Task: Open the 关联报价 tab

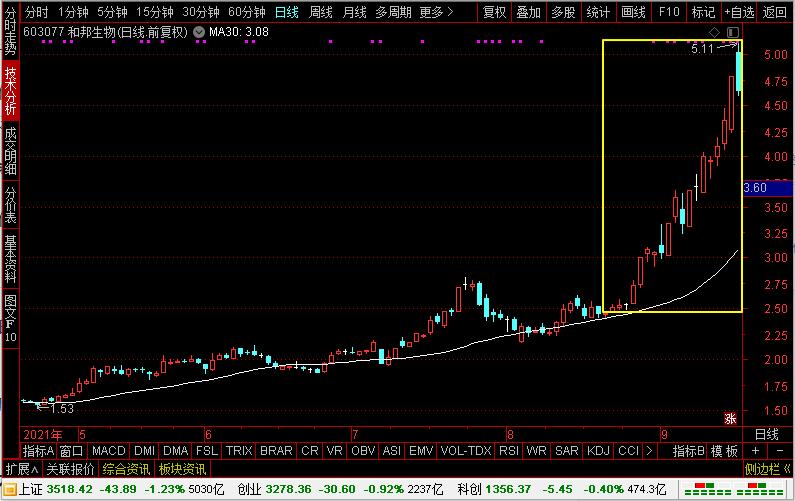Action: coord(70,469)
